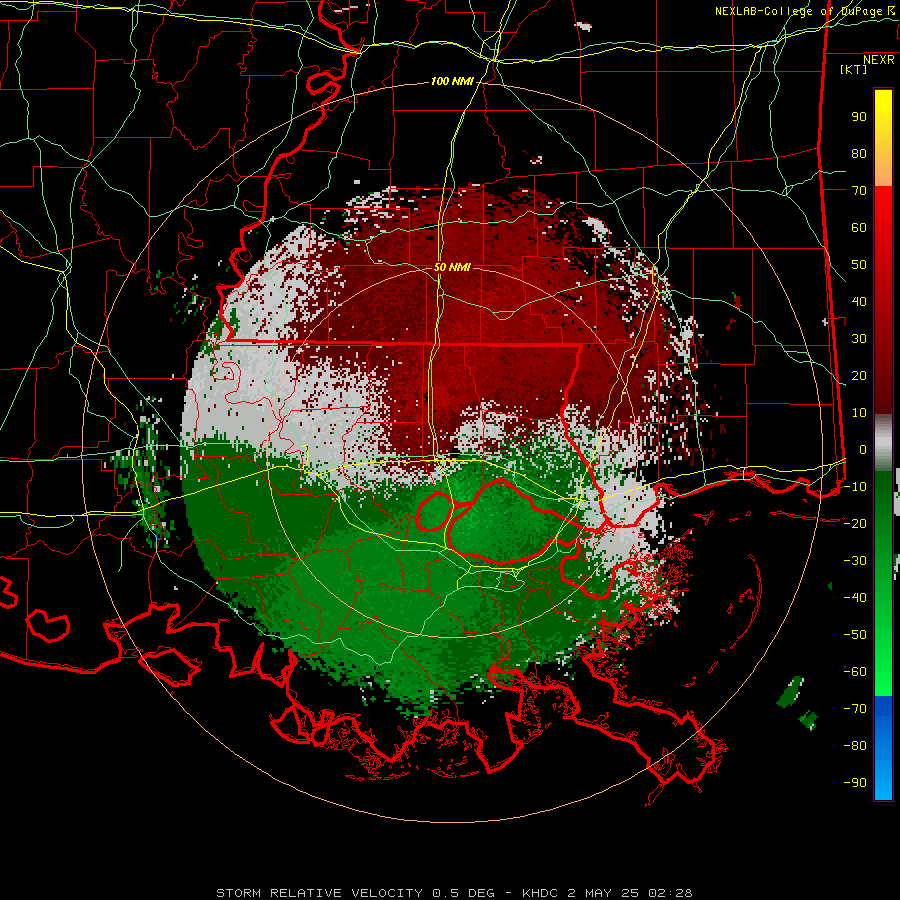The height and width of the screenshot is (900, 900).
Task: Click the NEXR label above the color bar
Action: (879, 60)
